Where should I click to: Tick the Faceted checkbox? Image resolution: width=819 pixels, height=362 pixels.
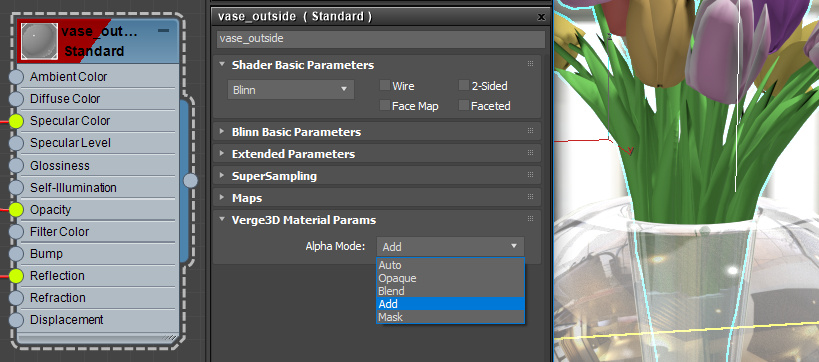[464, 106]
